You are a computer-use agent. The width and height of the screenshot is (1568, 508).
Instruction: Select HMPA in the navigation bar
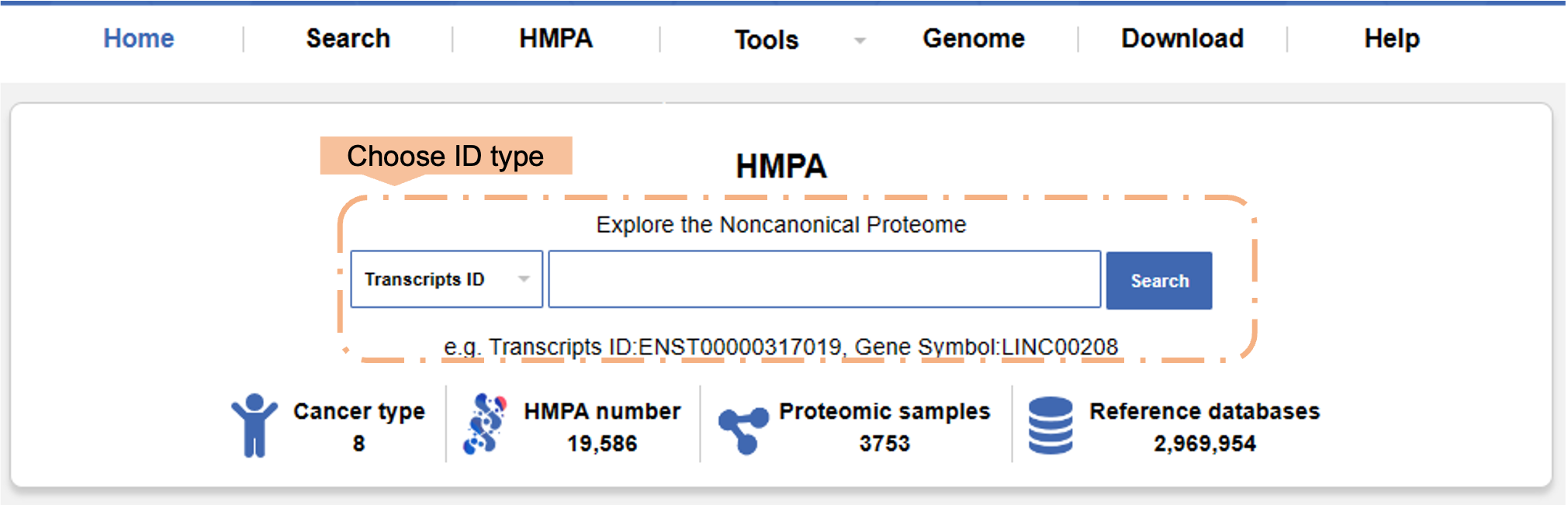pos(556,39)
